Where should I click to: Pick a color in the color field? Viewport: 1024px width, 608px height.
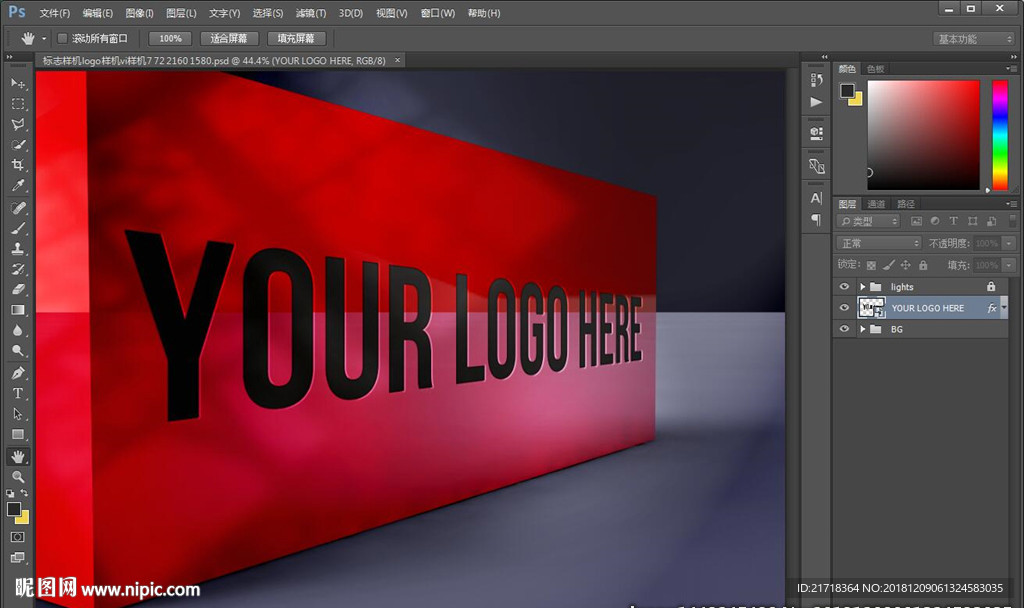[923, 135]
